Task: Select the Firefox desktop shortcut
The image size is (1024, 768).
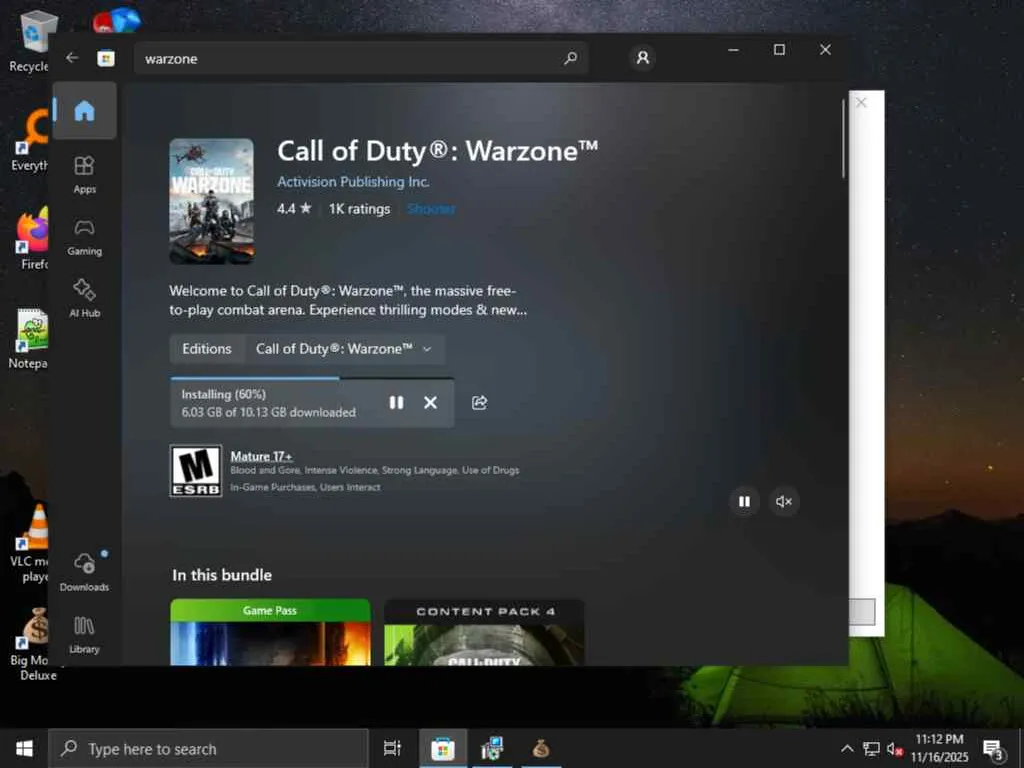Action: click(x=31, y=239)
